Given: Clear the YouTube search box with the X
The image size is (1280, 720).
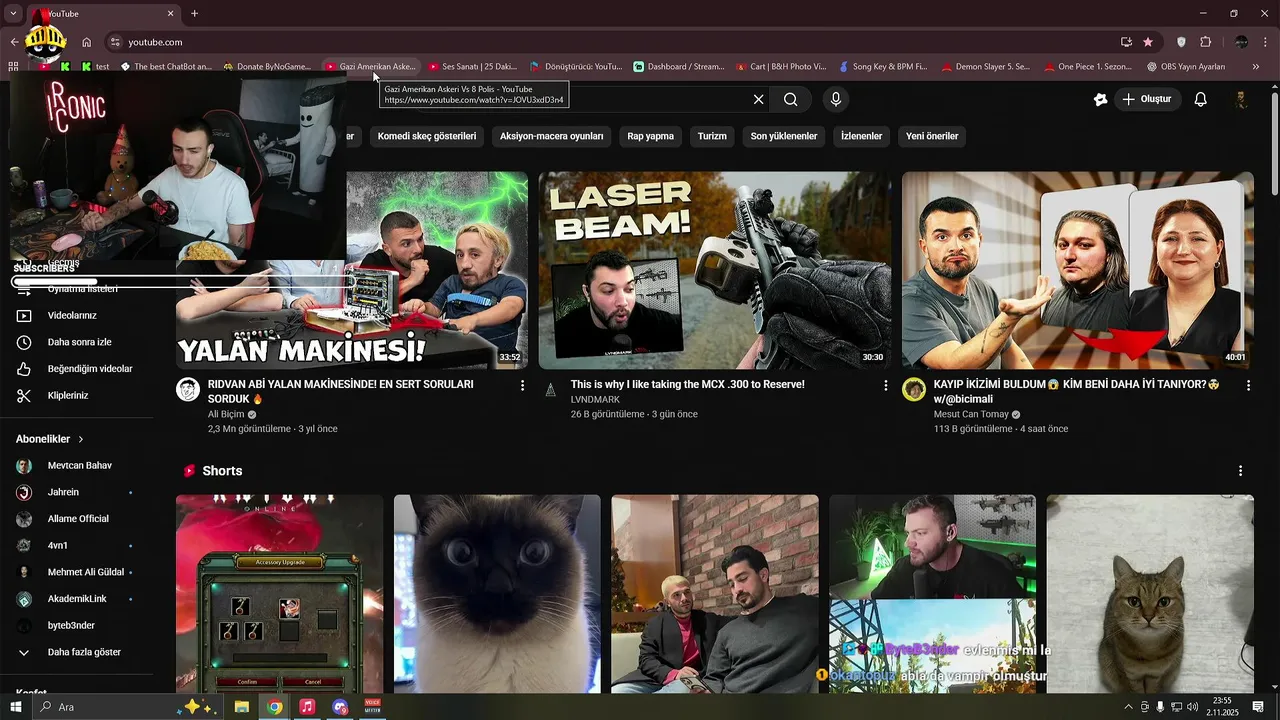Looking at the screenshot, I should pos(758,99).
